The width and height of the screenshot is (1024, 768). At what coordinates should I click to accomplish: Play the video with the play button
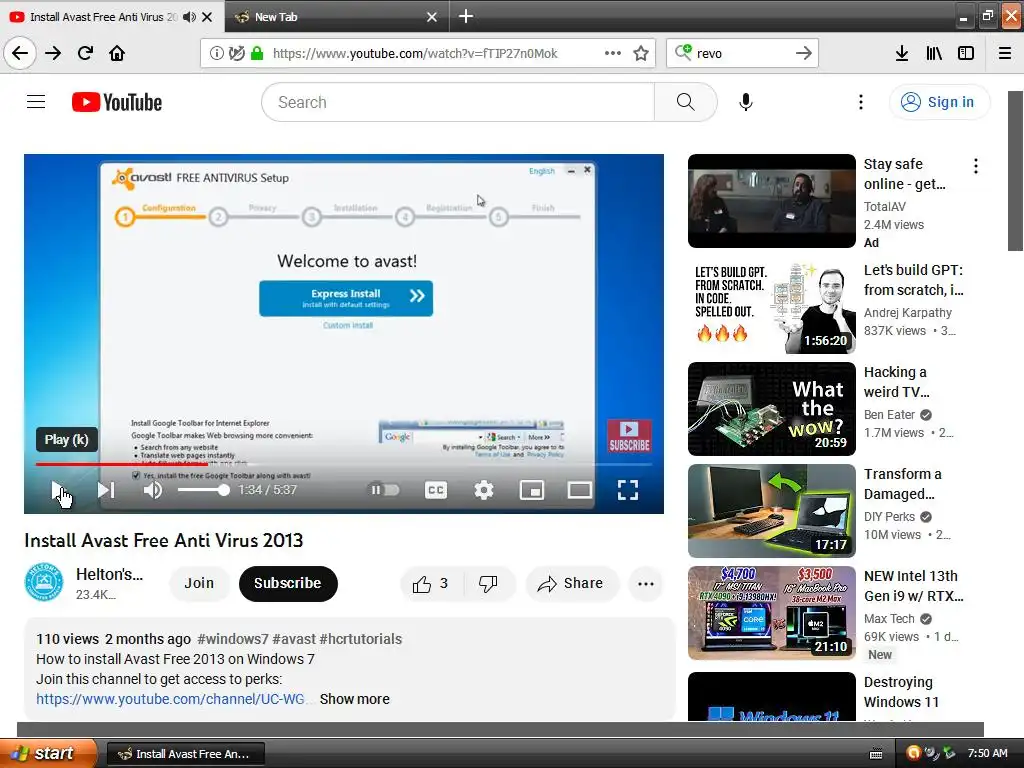click(57, 490)
